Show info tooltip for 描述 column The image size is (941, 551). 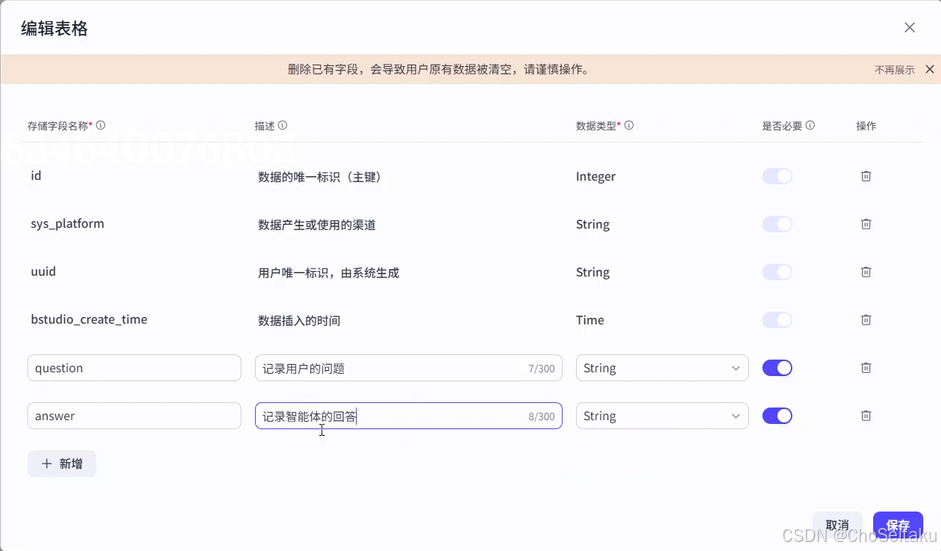click(x=283, y=125)
